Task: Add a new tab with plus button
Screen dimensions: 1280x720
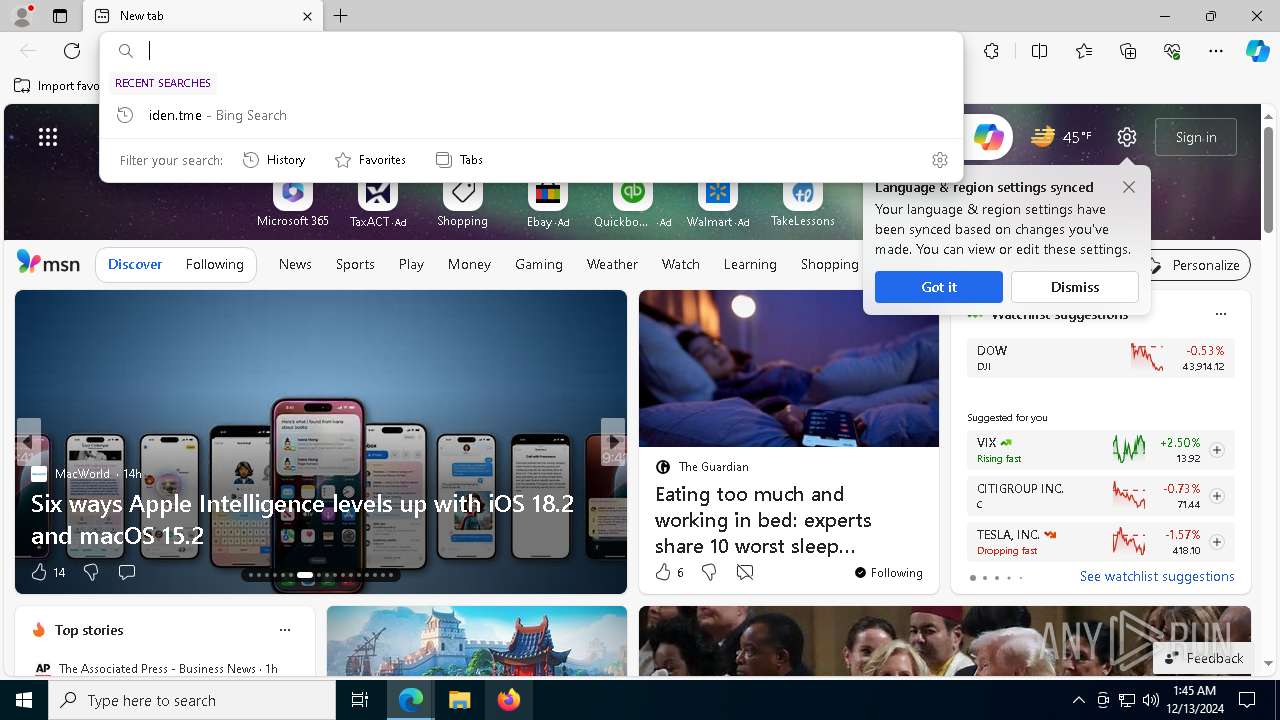Action: (340, 16)
